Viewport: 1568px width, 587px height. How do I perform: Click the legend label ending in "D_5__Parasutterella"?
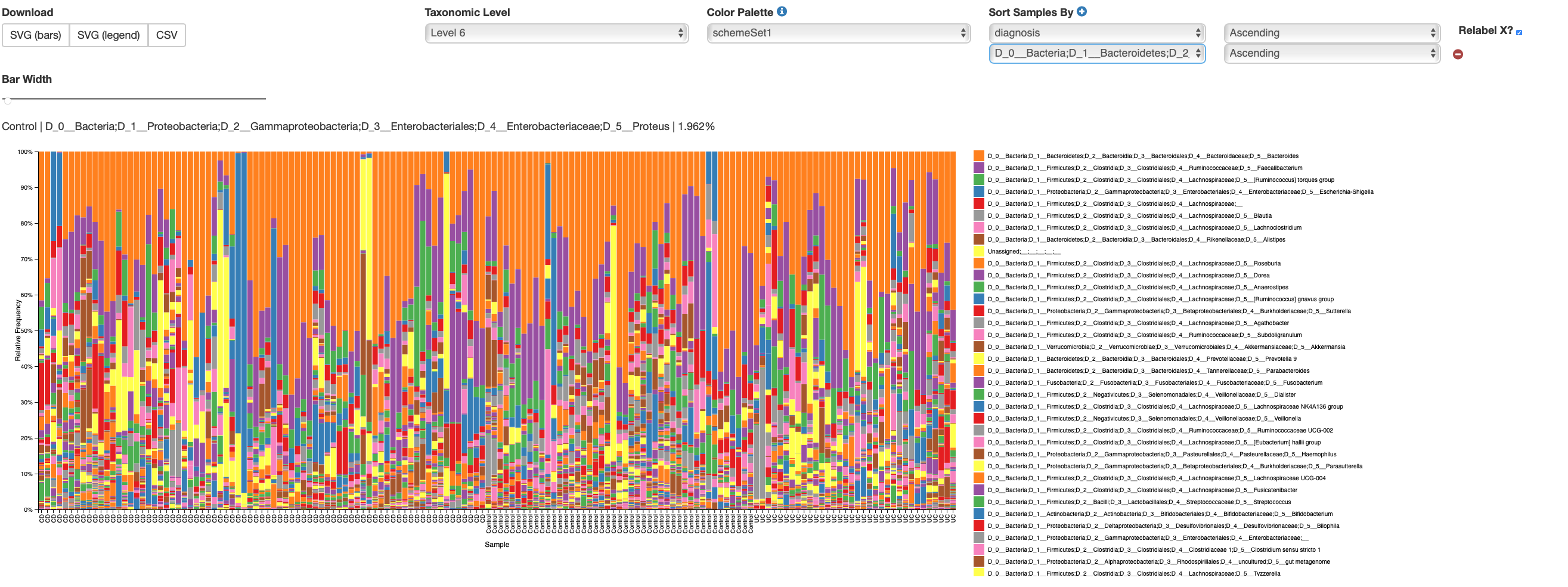(x=1175, y=466)
